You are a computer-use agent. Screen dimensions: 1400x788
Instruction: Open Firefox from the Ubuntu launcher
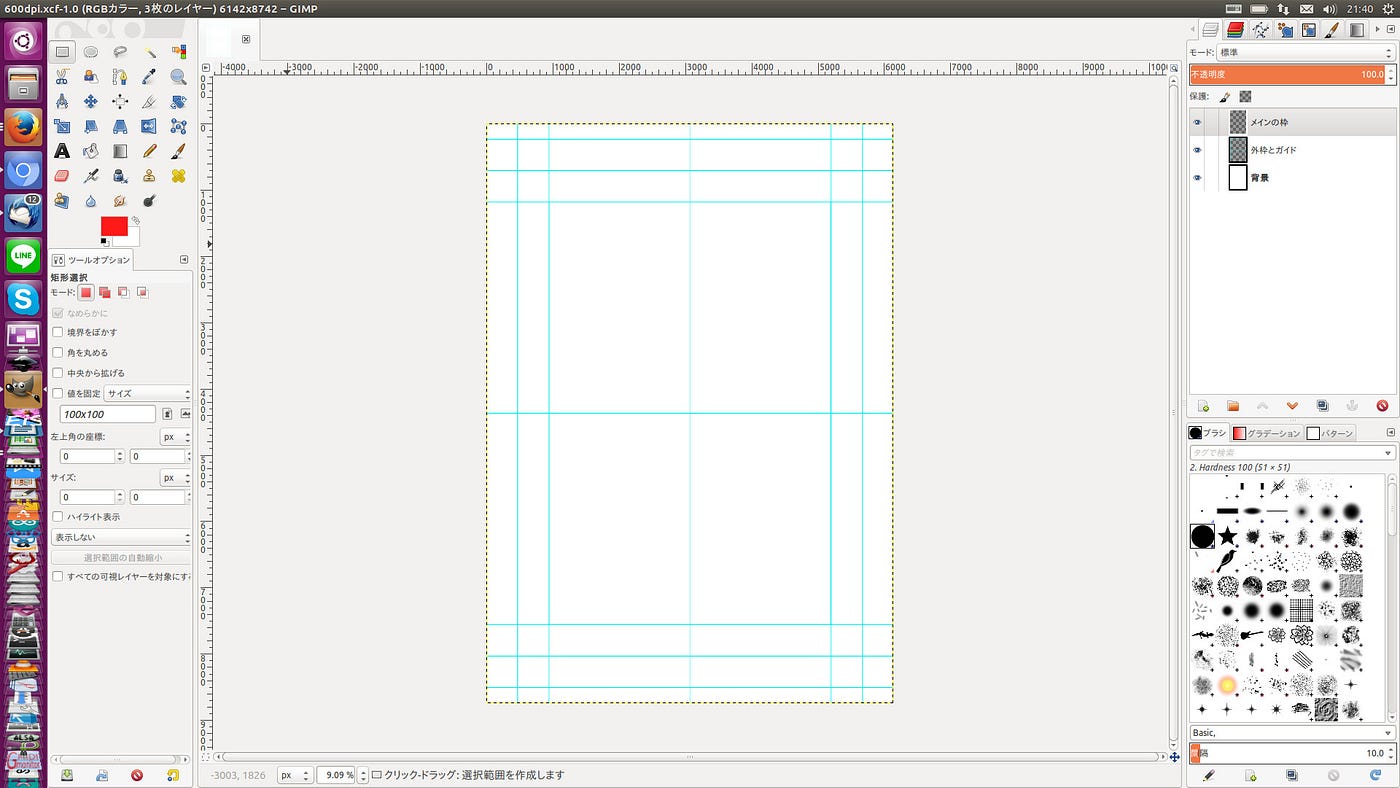[23, 127]
